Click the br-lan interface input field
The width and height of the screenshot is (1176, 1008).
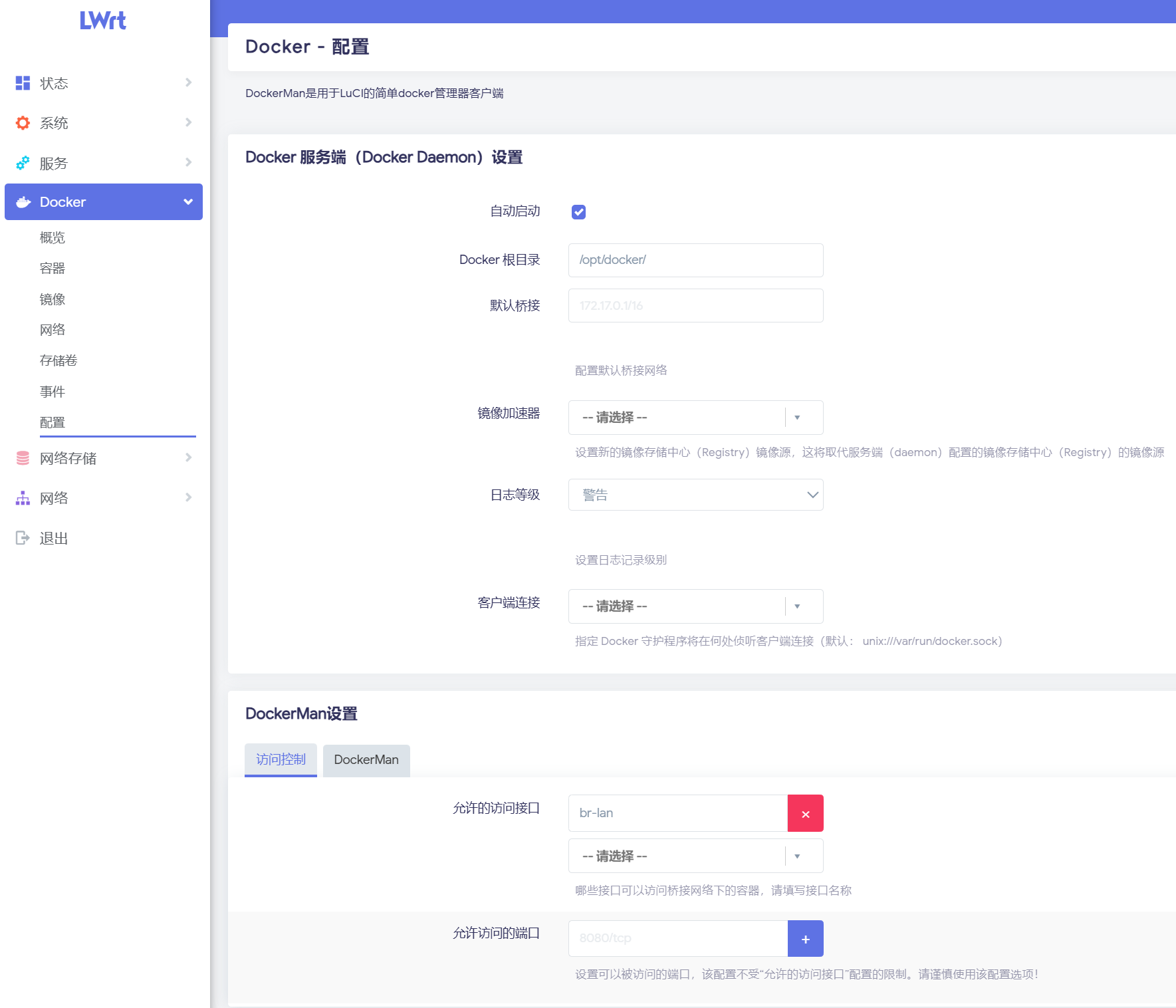pos(678,813)
